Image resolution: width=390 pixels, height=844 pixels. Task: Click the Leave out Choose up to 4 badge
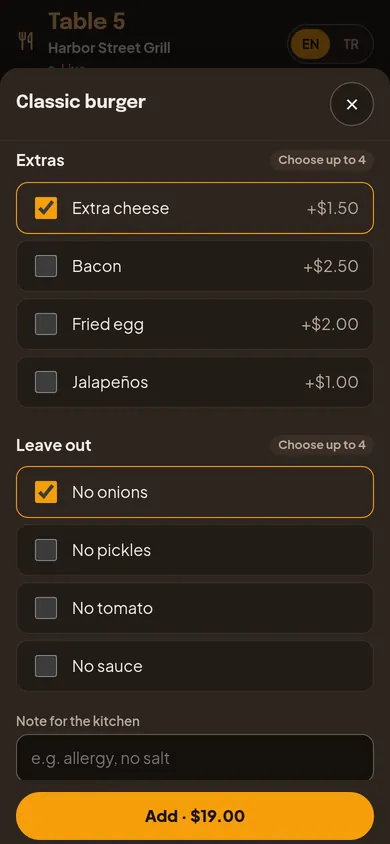322,445
